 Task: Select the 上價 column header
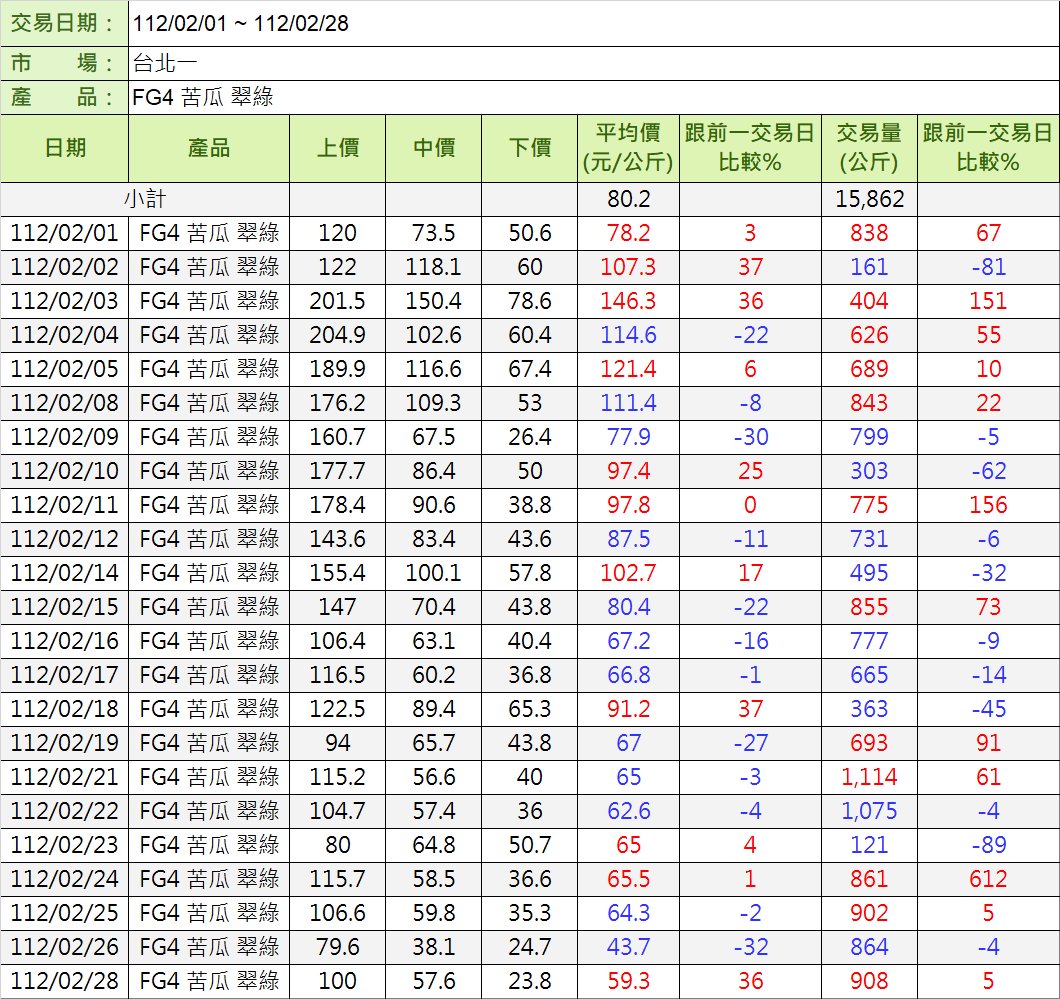click(337, 148)
